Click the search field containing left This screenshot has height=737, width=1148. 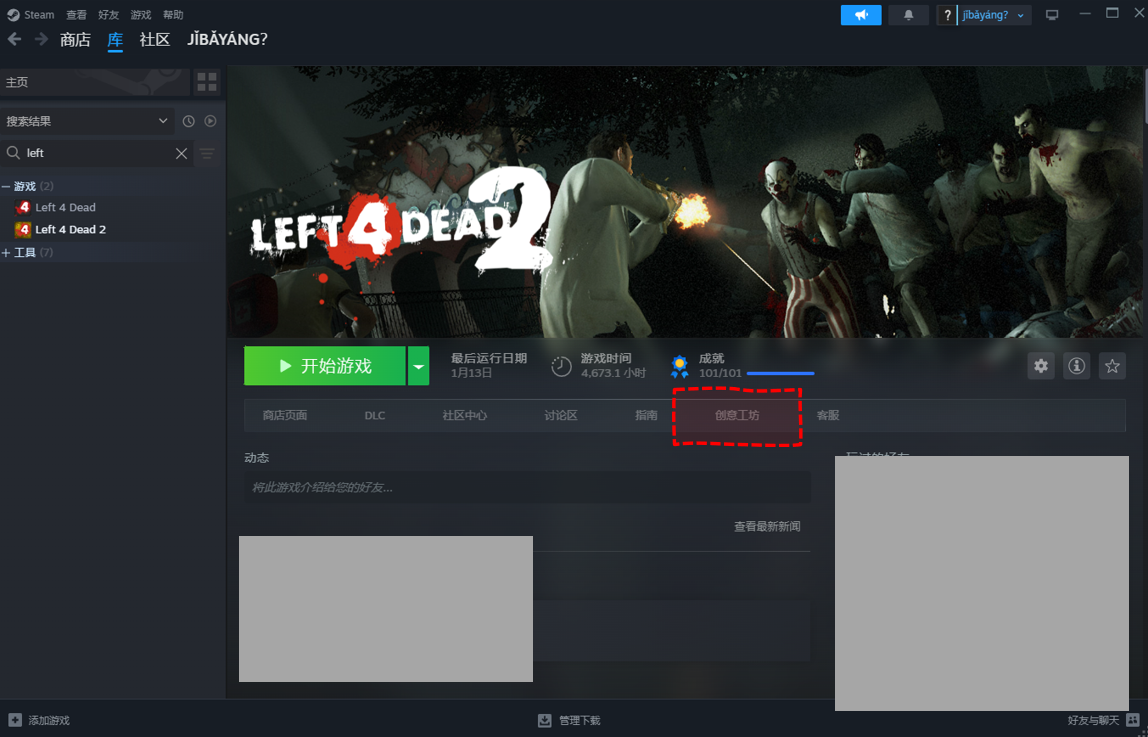[97, 153]
